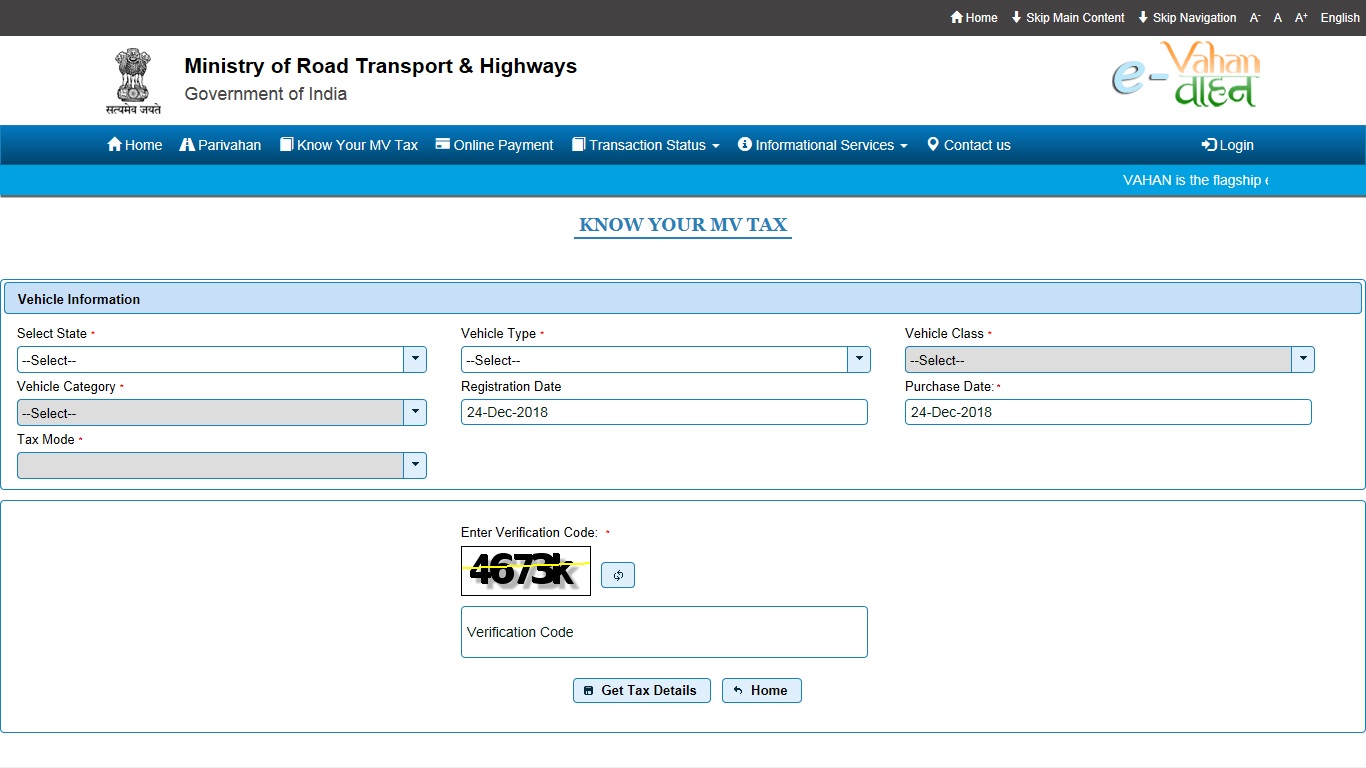The height and width of the screenshot is (768, 1366).
Task: Click the Government of India emblem
Action: [133, 80]
